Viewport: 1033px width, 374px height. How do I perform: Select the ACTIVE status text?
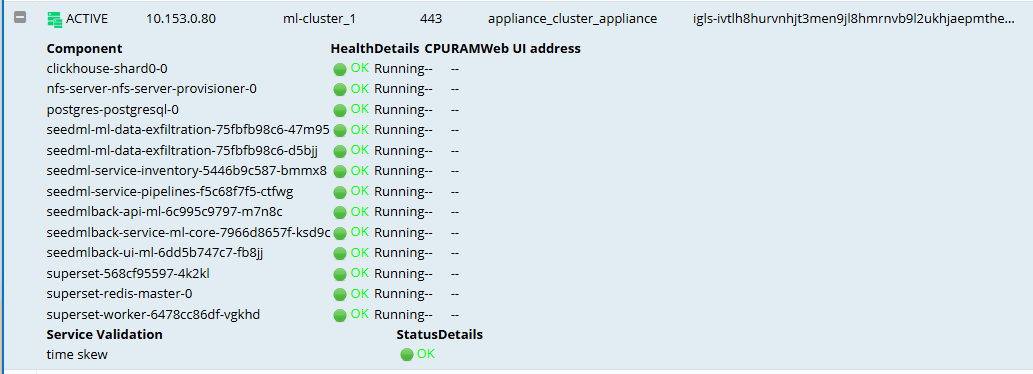(x=87, y=19)
